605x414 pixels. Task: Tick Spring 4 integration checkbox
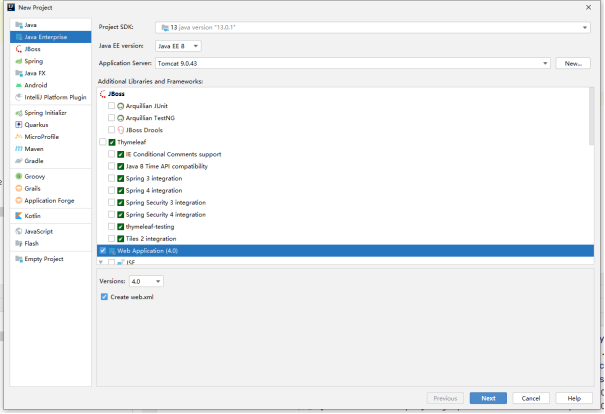tap(112, 190)
